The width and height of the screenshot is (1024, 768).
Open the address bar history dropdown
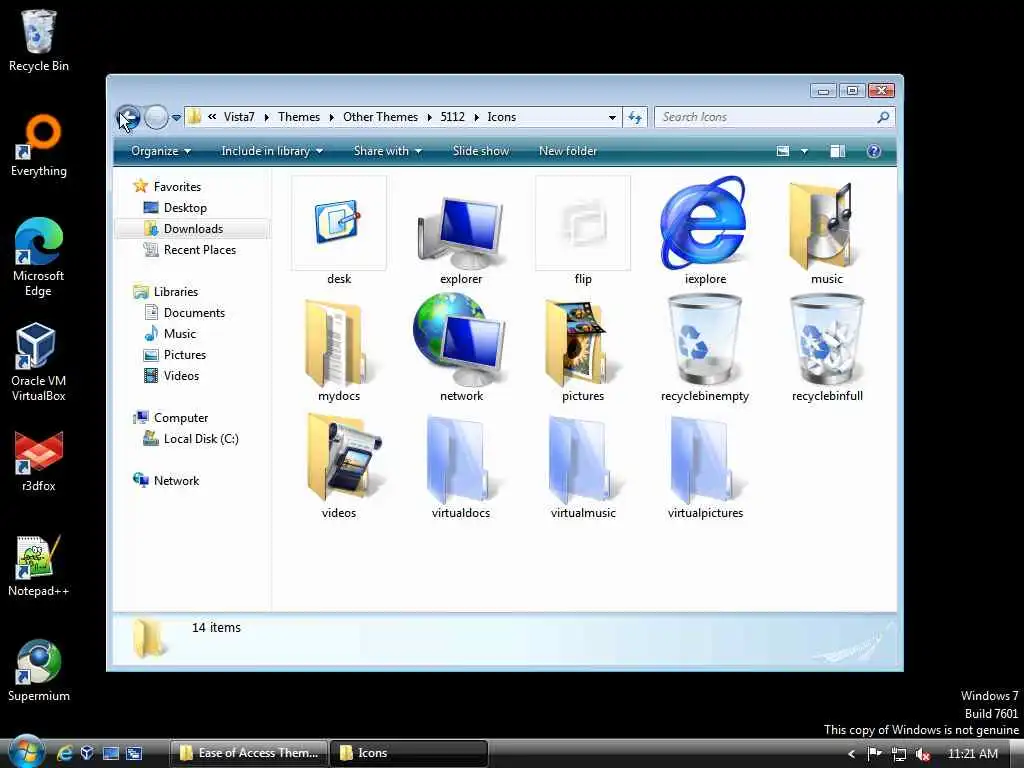pos(612,118)
